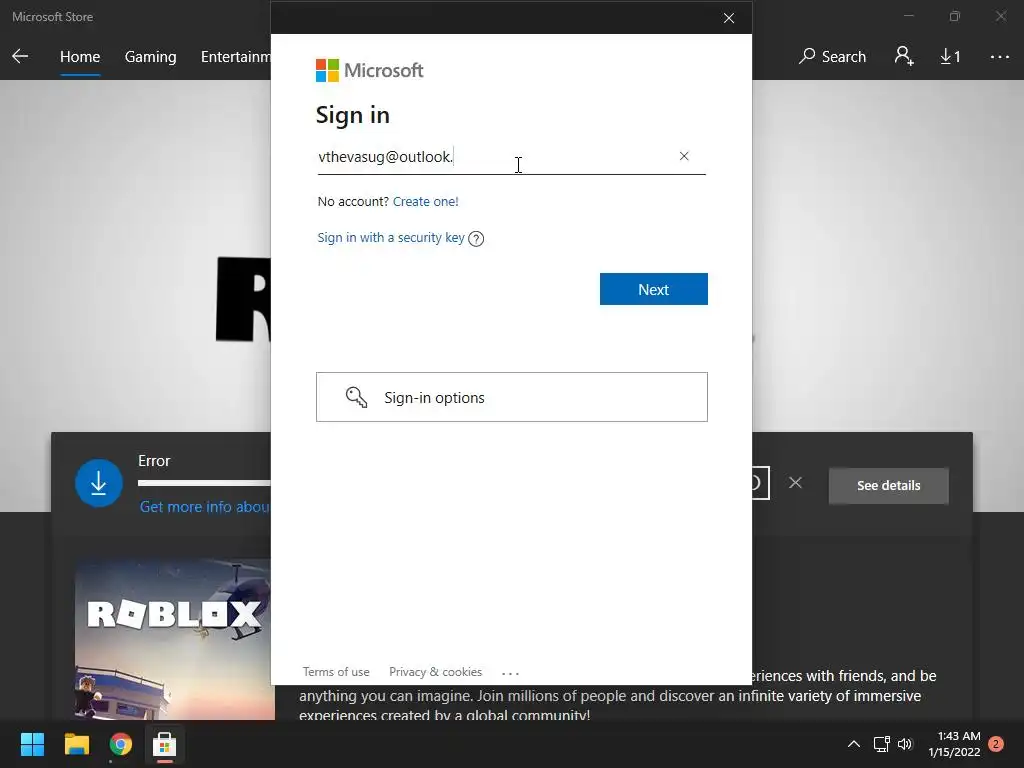Open the Windows Start menu
Image resolution: width=1024 pixels, height=768 pixels.
32,744
